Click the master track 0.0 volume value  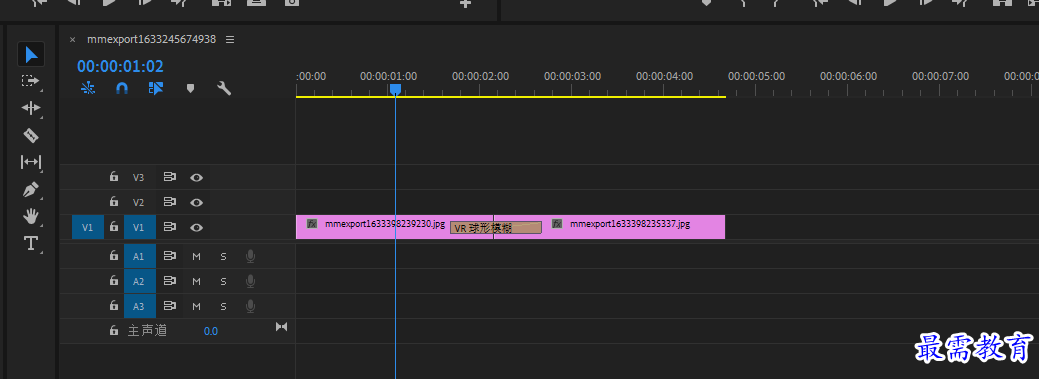(211, 331)
